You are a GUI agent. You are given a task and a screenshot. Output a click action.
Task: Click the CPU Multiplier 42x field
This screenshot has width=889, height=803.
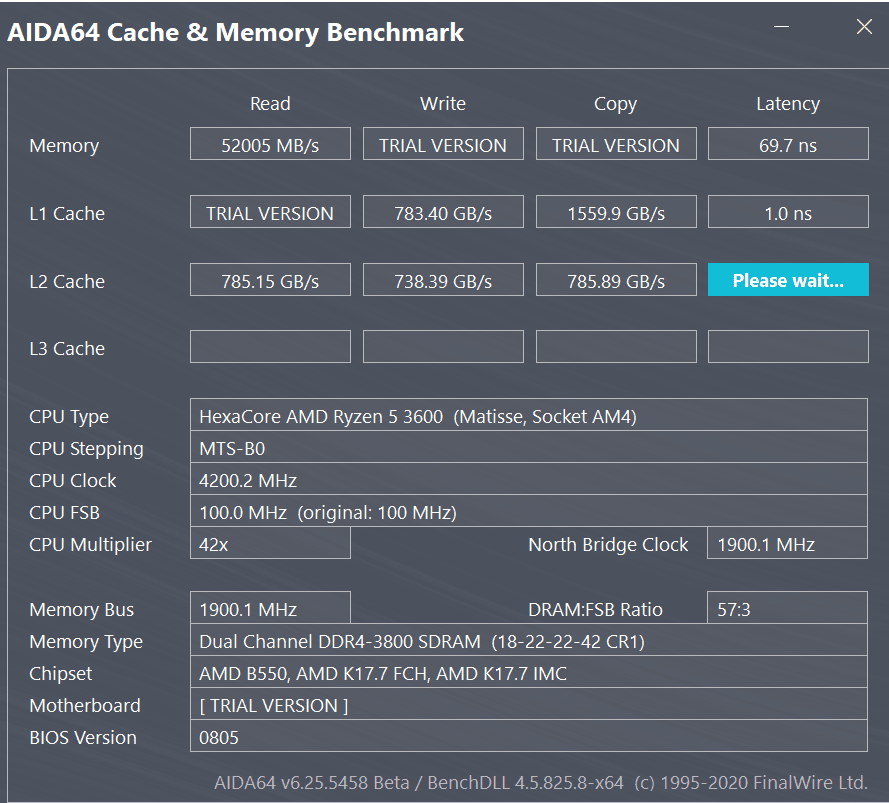point(270,543)
